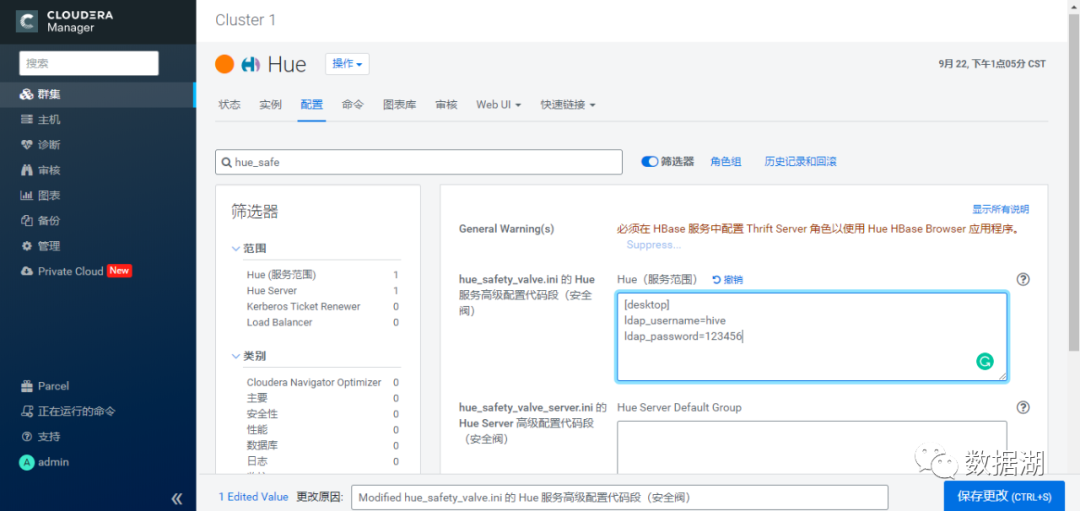
Task: Collapse the 范围 scope filter section
Action: 250,248
